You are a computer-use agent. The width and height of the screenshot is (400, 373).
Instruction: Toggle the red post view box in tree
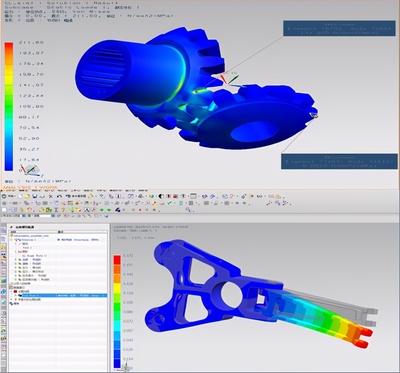(15, 291)
